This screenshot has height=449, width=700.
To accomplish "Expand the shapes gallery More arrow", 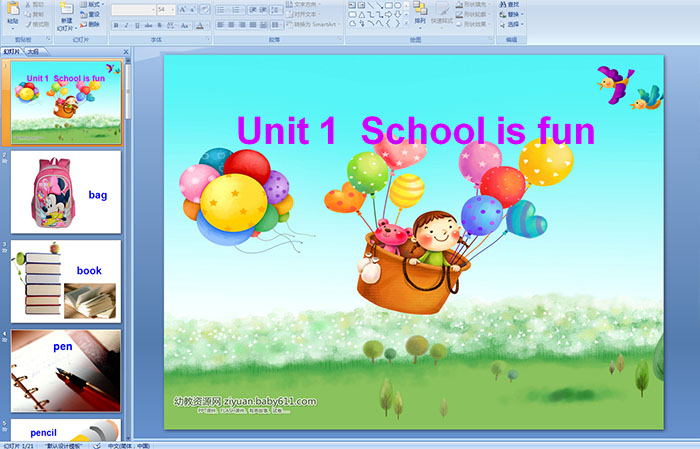I will pyautogui.click(x=406, y=23).
